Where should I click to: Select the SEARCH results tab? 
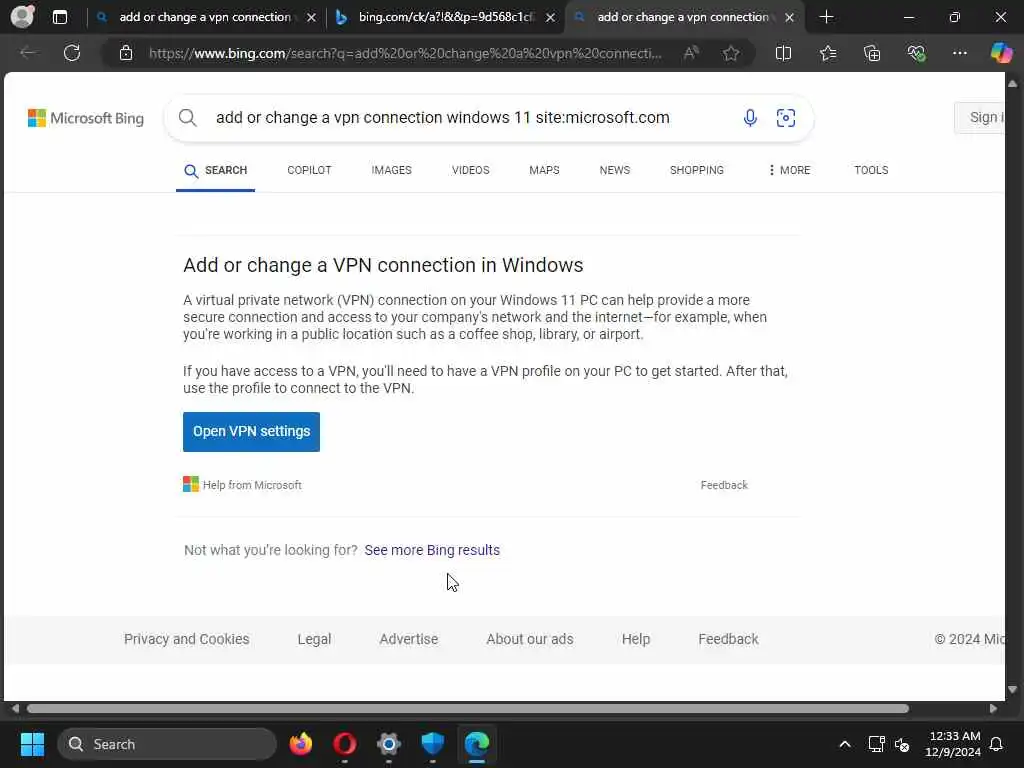coord(216,170)
